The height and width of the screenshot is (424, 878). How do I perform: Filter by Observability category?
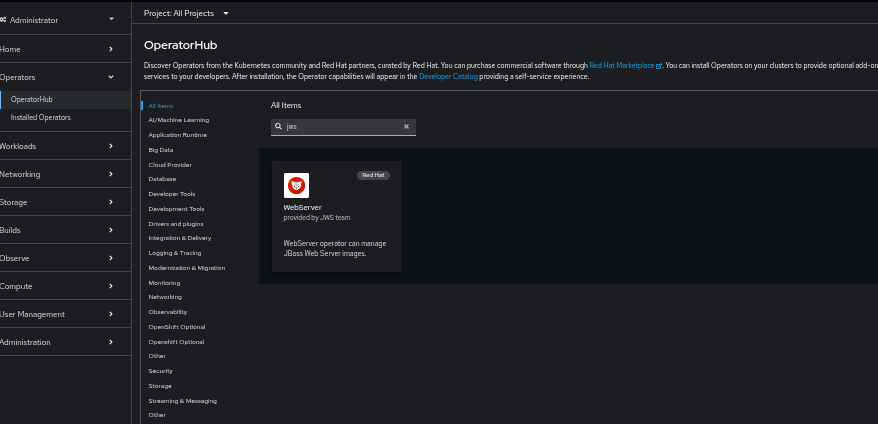pos(167,312)
